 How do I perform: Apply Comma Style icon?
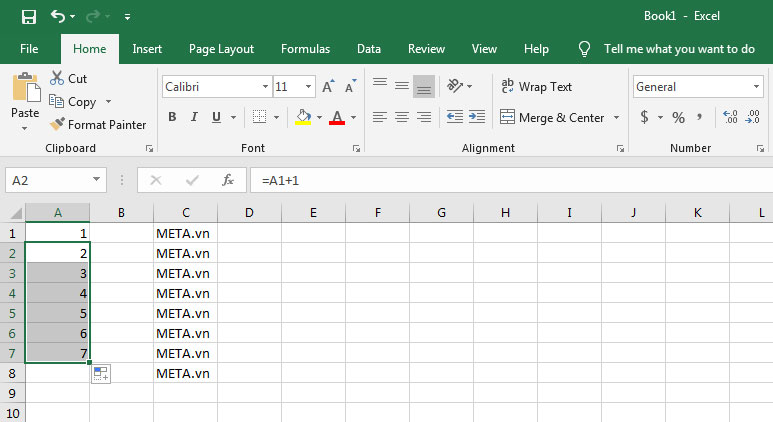tap(700, 117)
